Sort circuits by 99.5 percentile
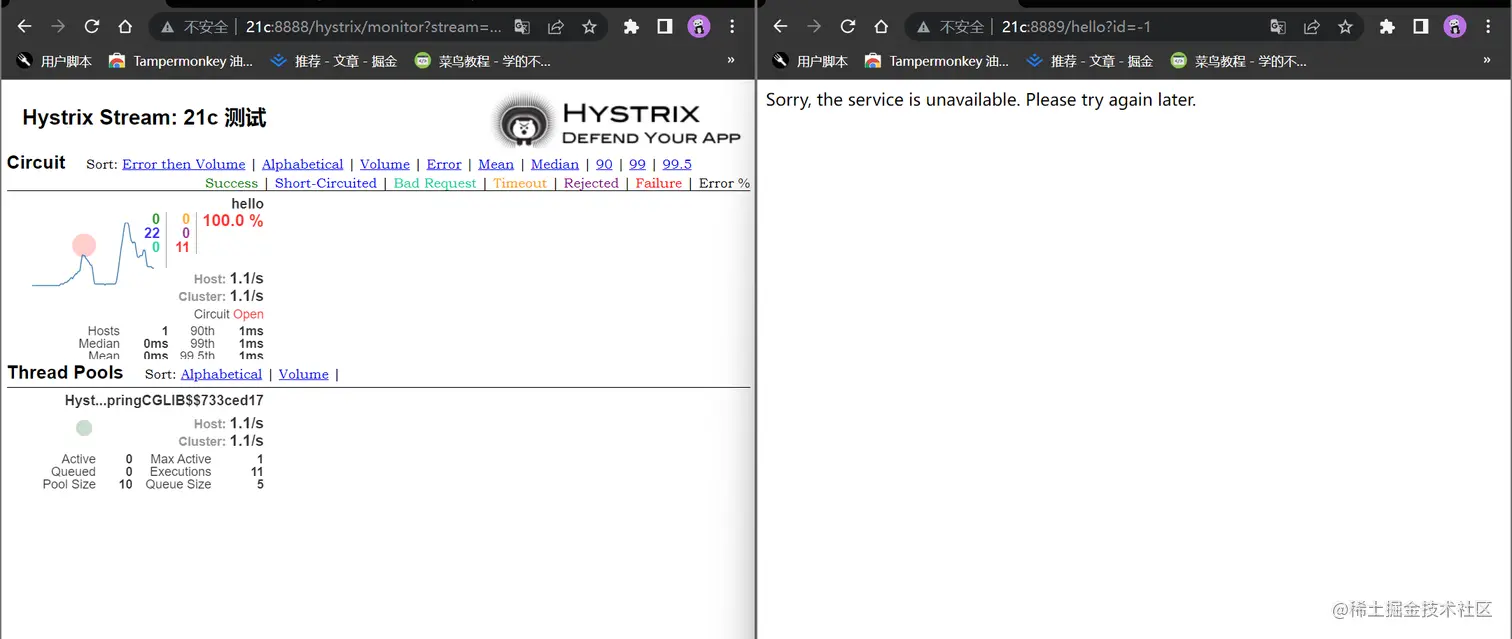 click(x=677, y=164)
